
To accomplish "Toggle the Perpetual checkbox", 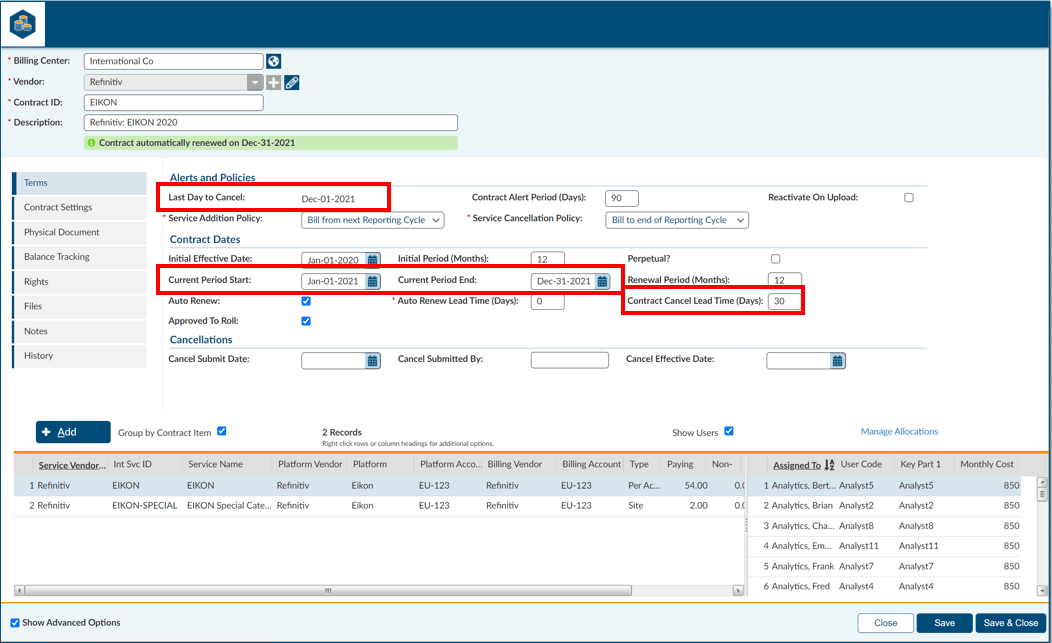I will pos(776,258).
